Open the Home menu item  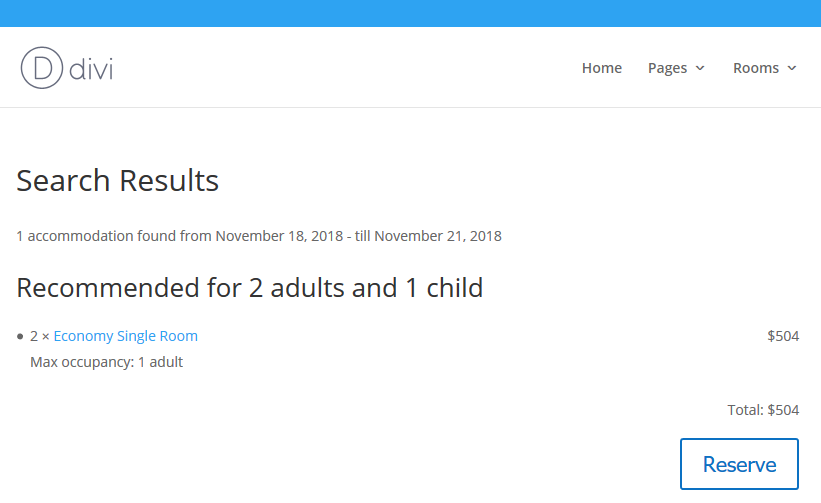(602, 68)
